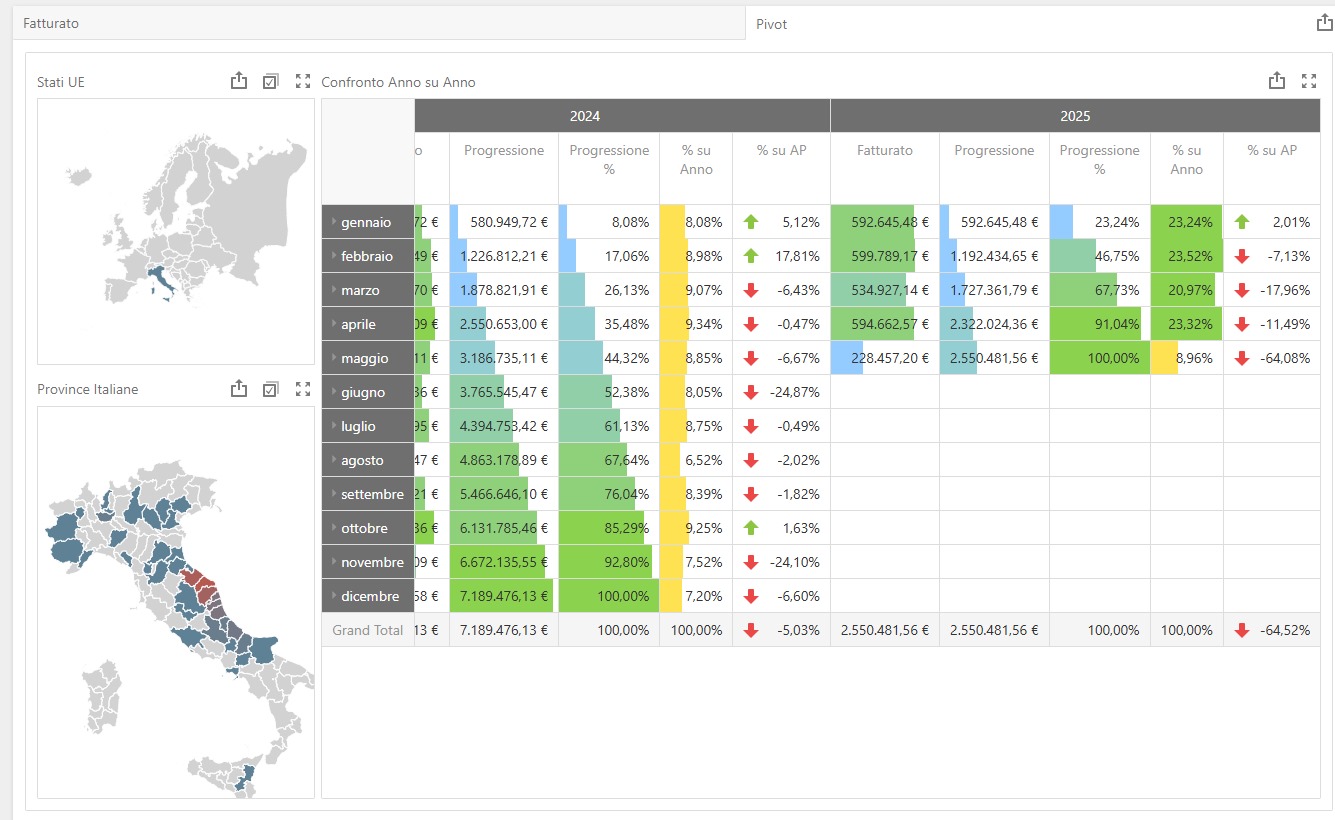Click the -64,52% Grand Total cell
1335x820 pixels.
click(1272, 630)
